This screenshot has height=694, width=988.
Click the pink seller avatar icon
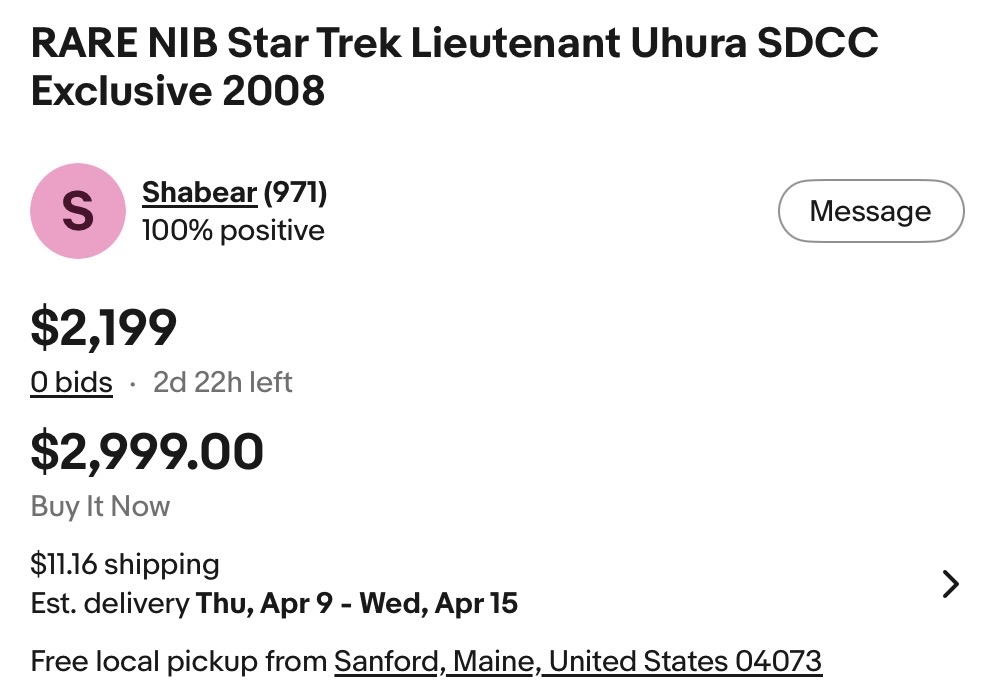78,211
